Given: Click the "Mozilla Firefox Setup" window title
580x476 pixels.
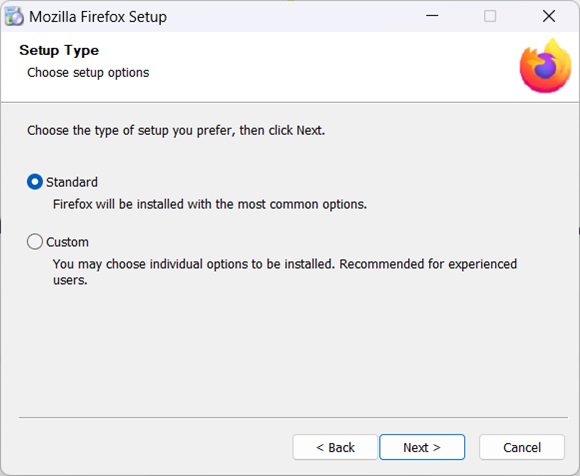Looking at the screenshot, I should coord(98,17).
